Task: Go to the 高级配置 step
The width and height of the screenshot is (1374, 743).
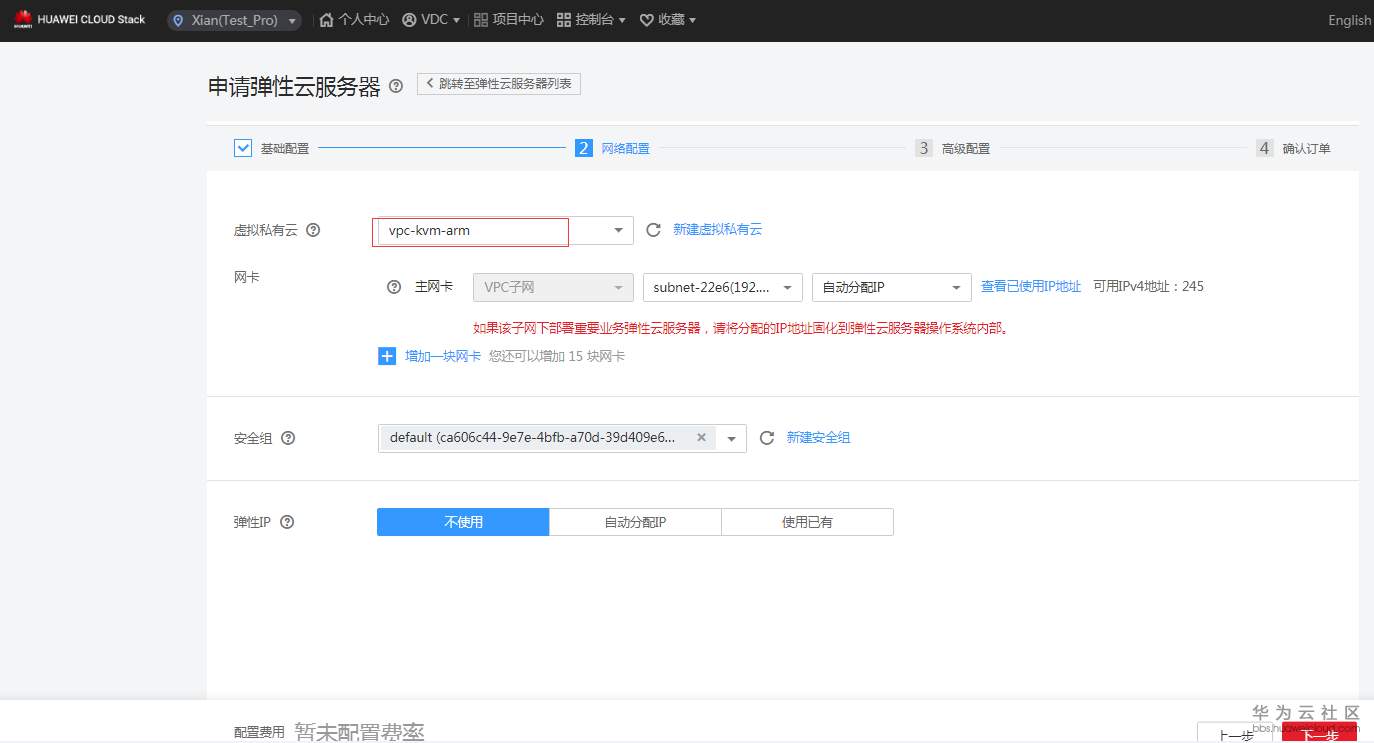Action: click(x=966, y=148)
